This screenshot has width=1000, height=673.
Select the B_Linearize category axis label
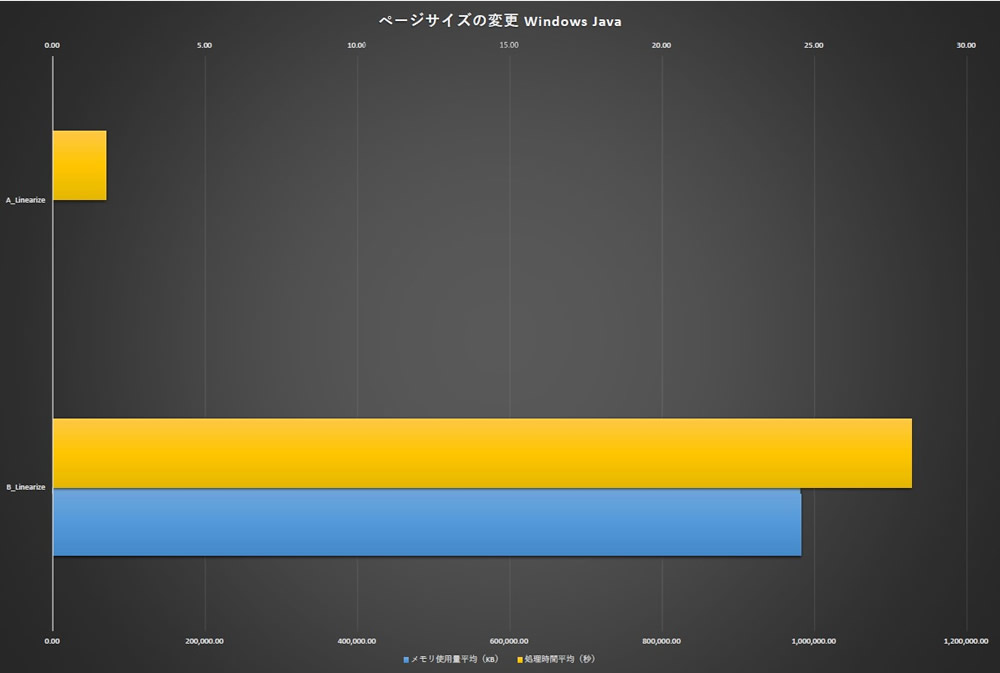25,488
